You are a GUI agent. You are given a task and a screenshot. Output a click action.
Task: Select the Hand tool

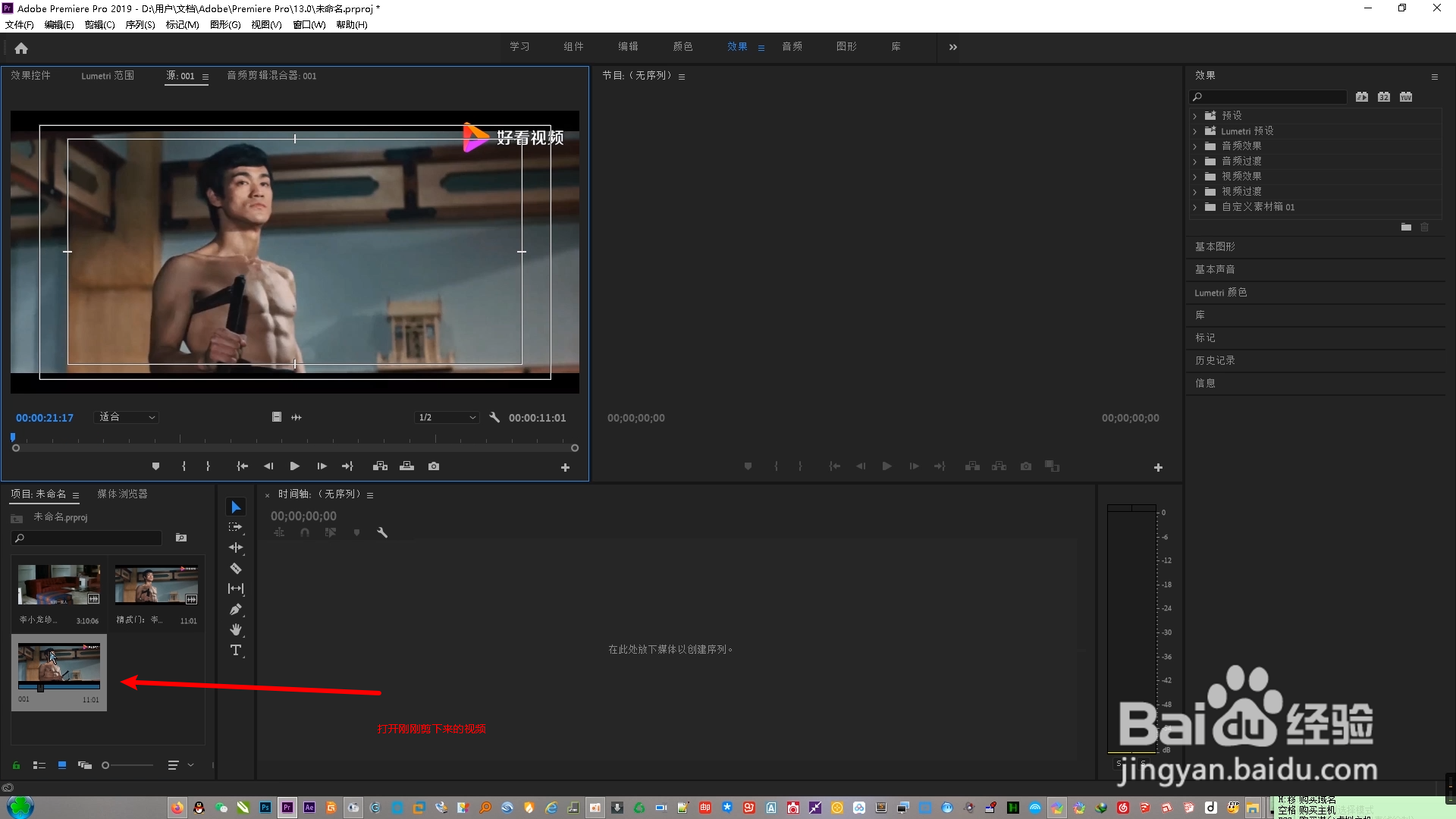(x=236, y=629)
